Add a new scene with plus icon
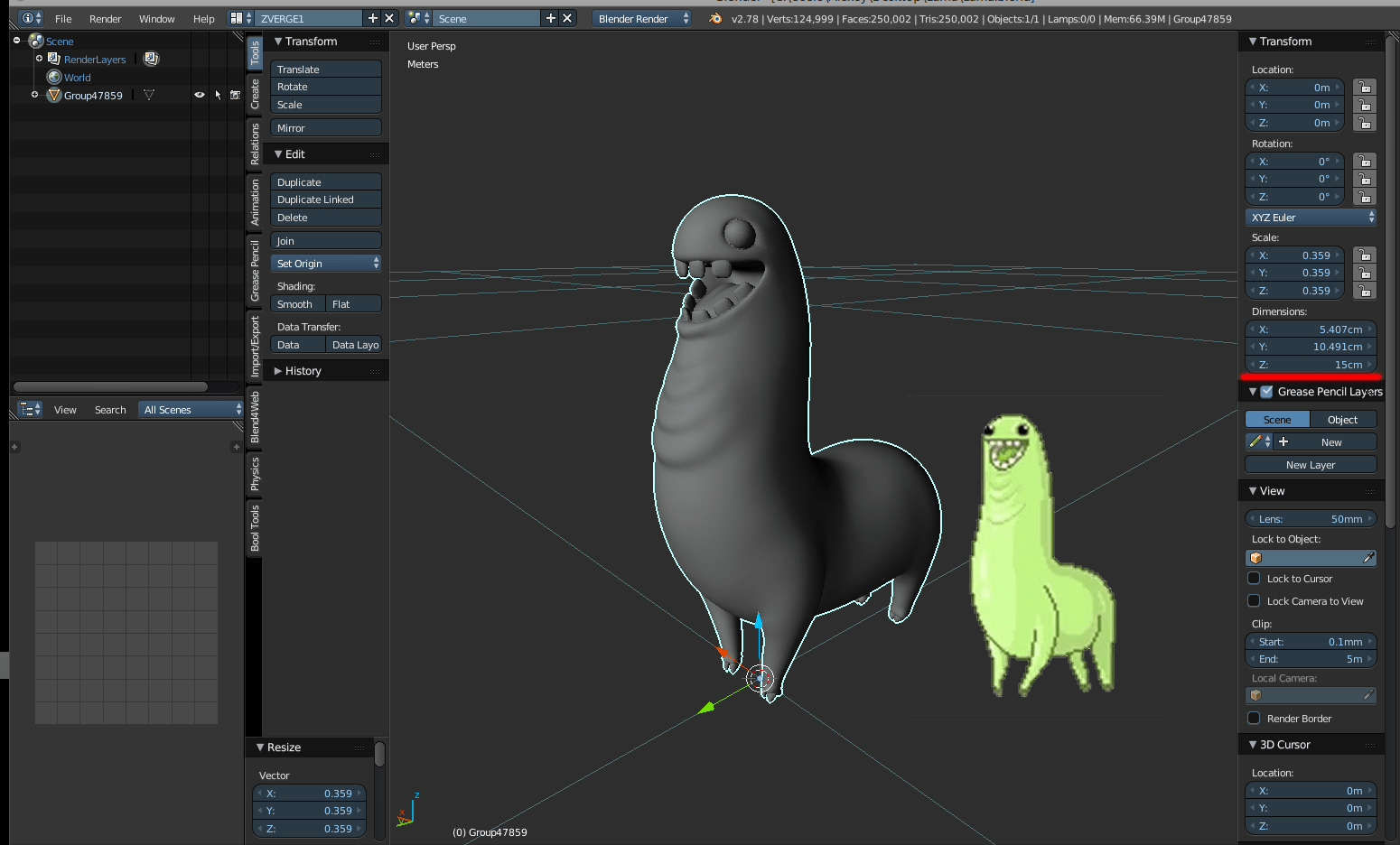The width and height of the screenshot is (1400, 845). [x=551, y=18]
